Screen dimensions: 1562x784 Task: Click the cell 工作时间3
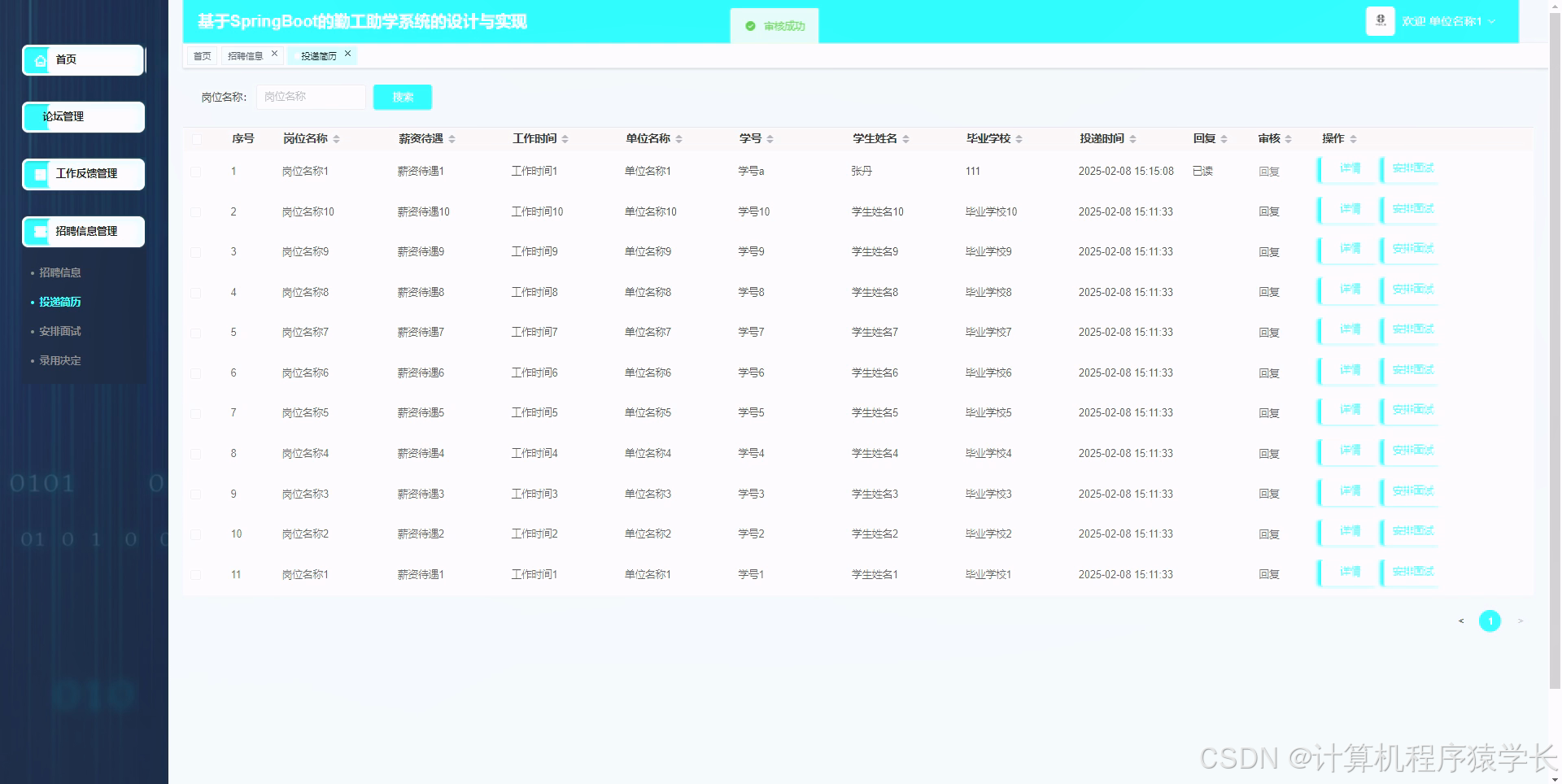click(534, 494)
